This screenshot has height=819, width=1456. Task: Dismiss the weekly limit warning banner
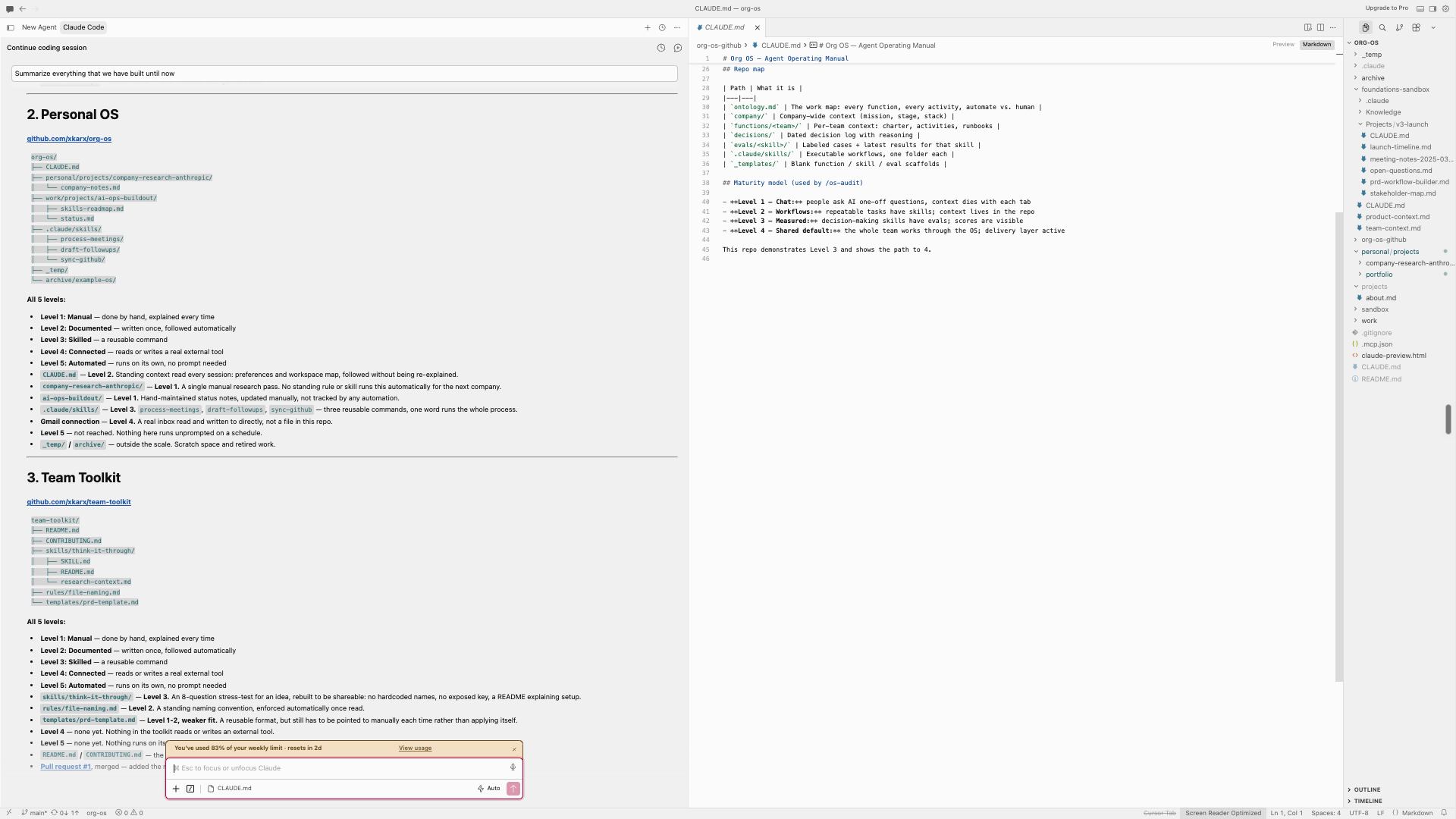point(514,749)
